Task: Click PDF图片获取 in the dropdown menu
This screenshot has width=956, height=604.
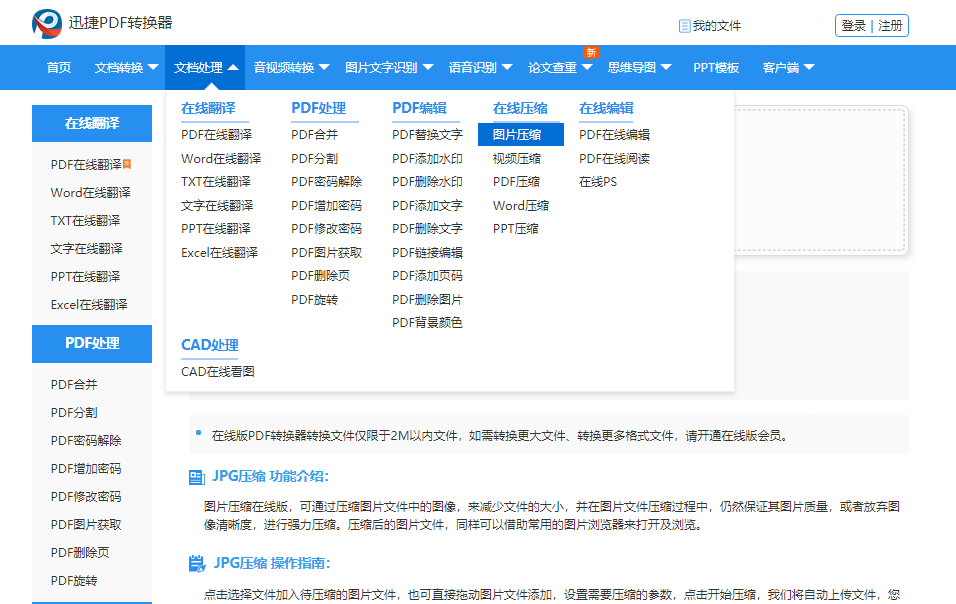Action: click(x=326, y=252)
